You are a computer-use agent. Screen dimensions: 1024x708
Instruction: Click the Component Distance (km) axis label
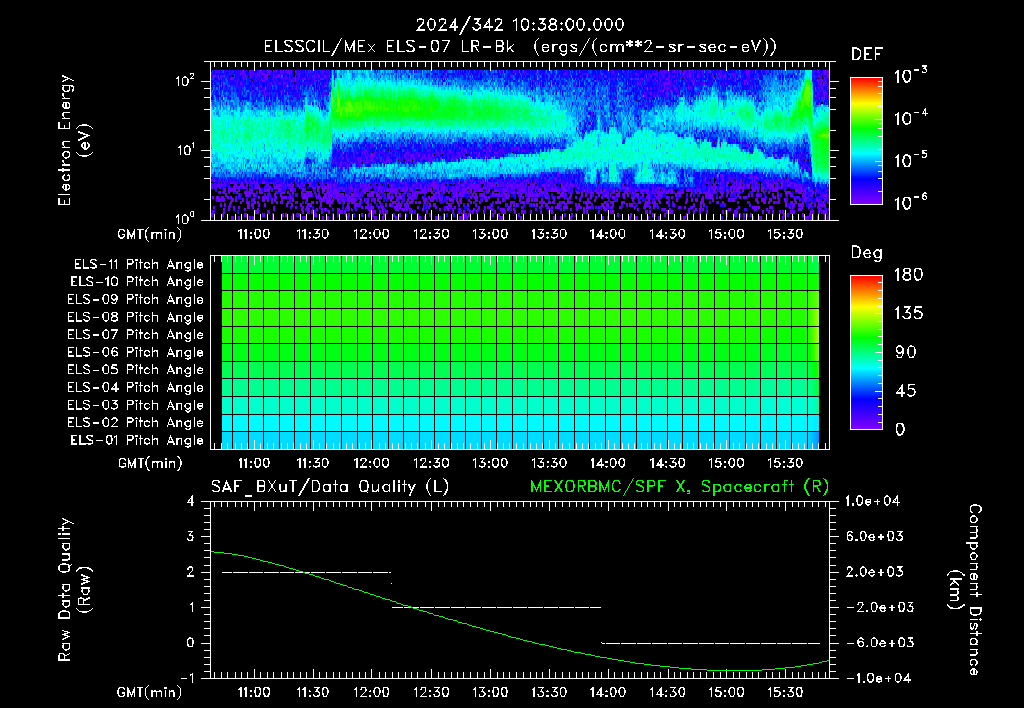coord(966,589)
